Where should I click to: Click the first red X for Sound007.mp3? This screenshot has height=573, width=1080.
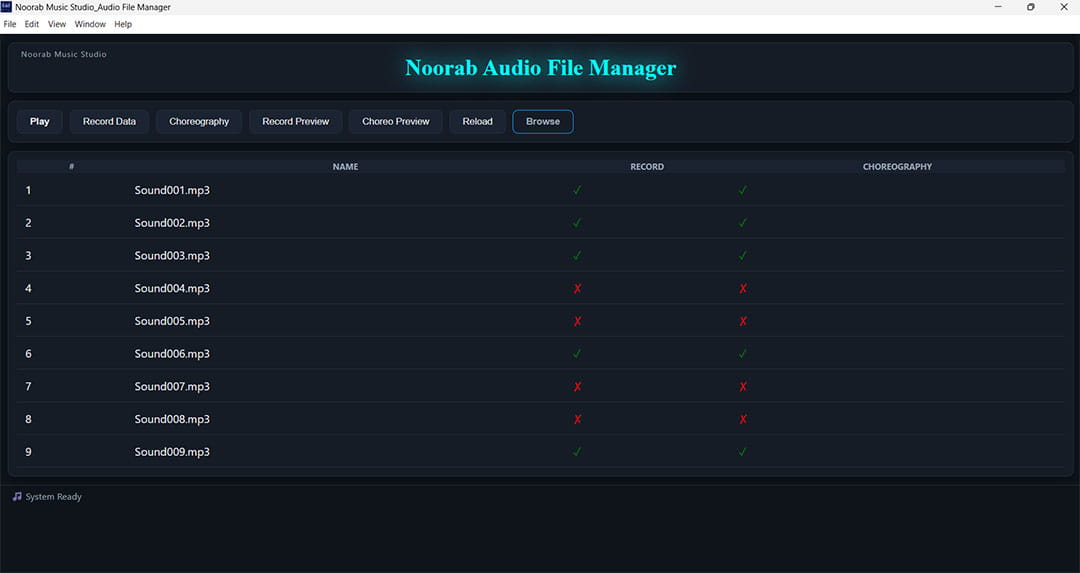pyautogui.click(x=577, y=386)
